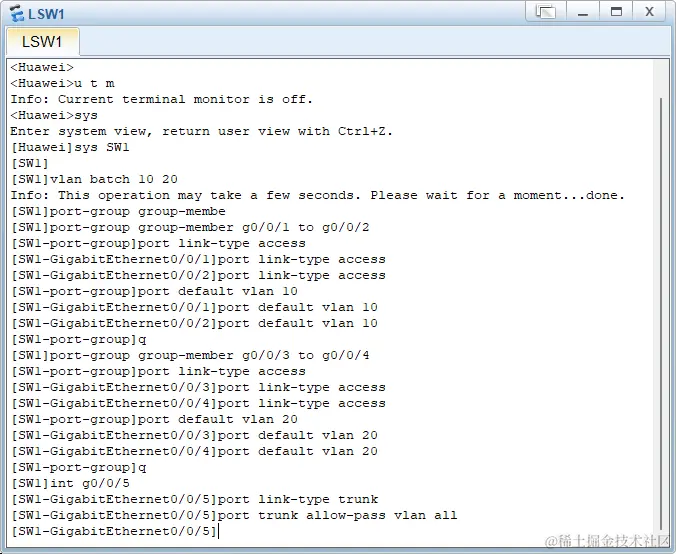Close the LSW1 window with X
Screen dimensions: 676x554
(649, 12)
